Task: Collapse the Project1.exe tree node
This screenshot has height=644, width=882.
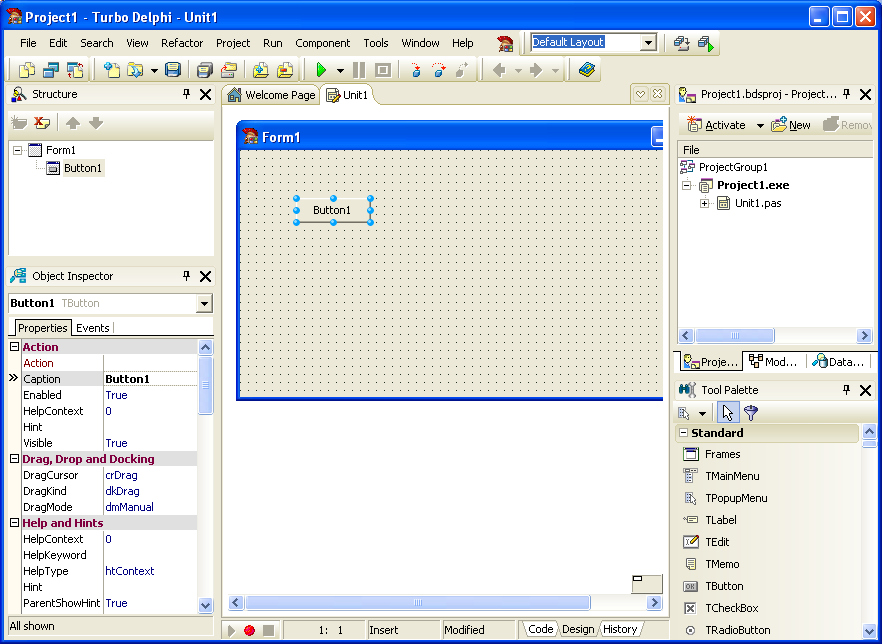Action: (686, 185)
